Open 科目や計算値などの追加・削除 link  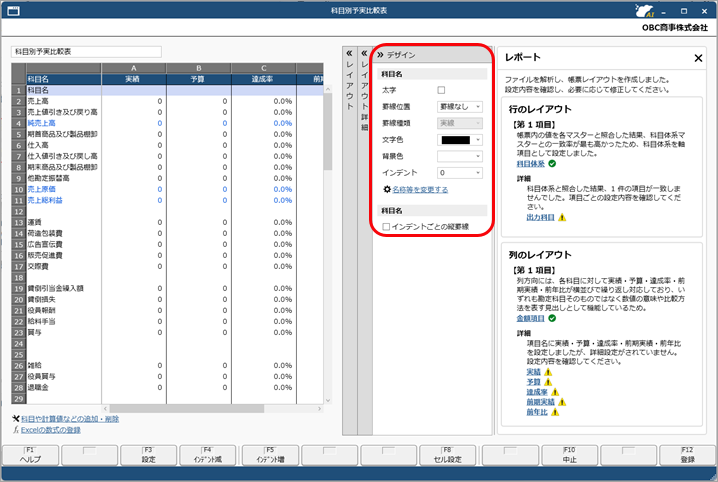coord(70,419)
